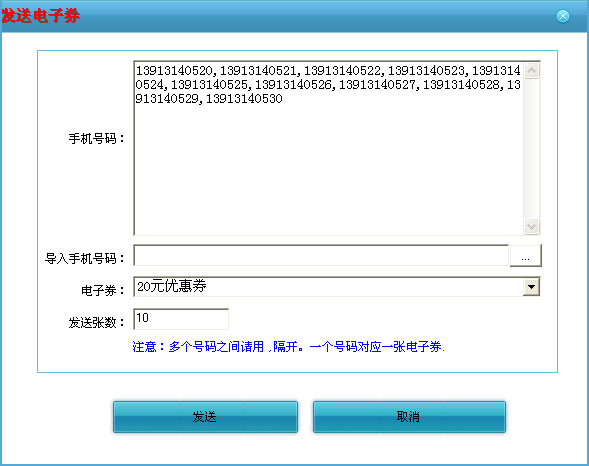The width and height of the screenshot is (589, 466).
Task: Focus the 发送张数 field showing 10
Action: [181, 319]
